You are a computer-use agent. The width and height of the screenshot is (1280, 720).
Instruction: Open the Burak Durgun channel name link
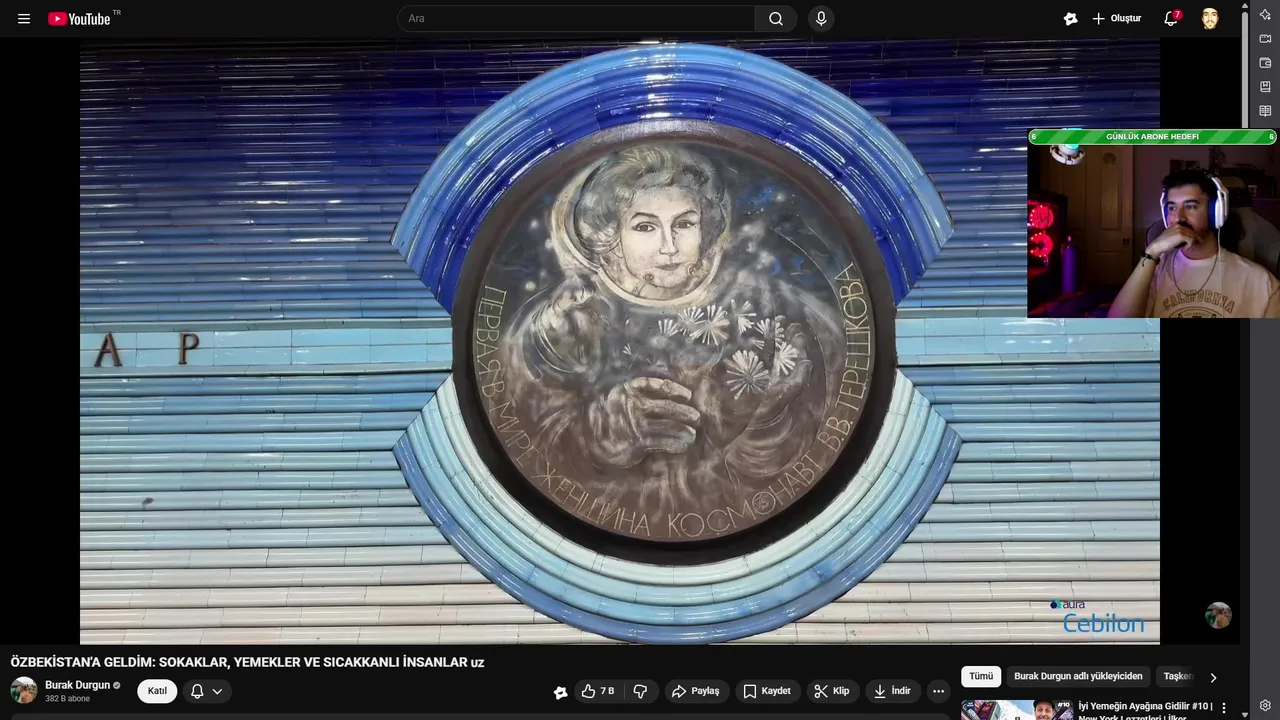click(77, 685)
